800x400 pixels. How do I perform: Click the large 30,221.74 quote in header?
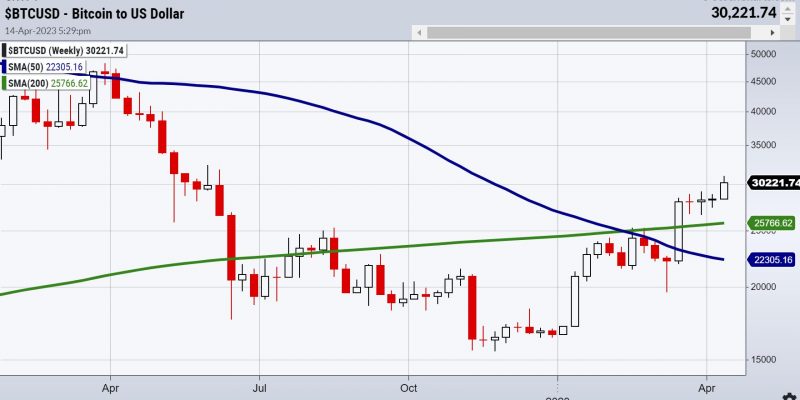tap(743, 13)
